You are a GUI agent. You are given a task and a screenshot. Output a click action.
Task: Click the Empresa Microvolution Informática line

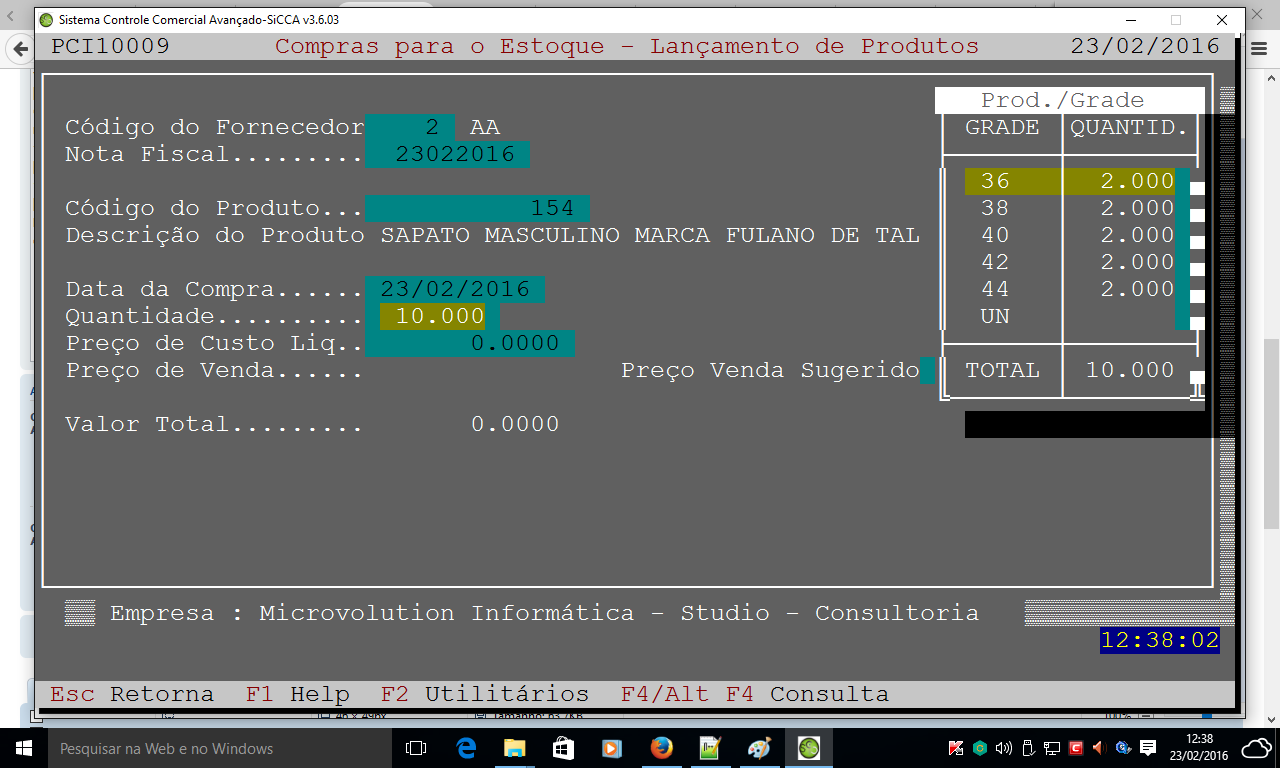click(544, 613)
